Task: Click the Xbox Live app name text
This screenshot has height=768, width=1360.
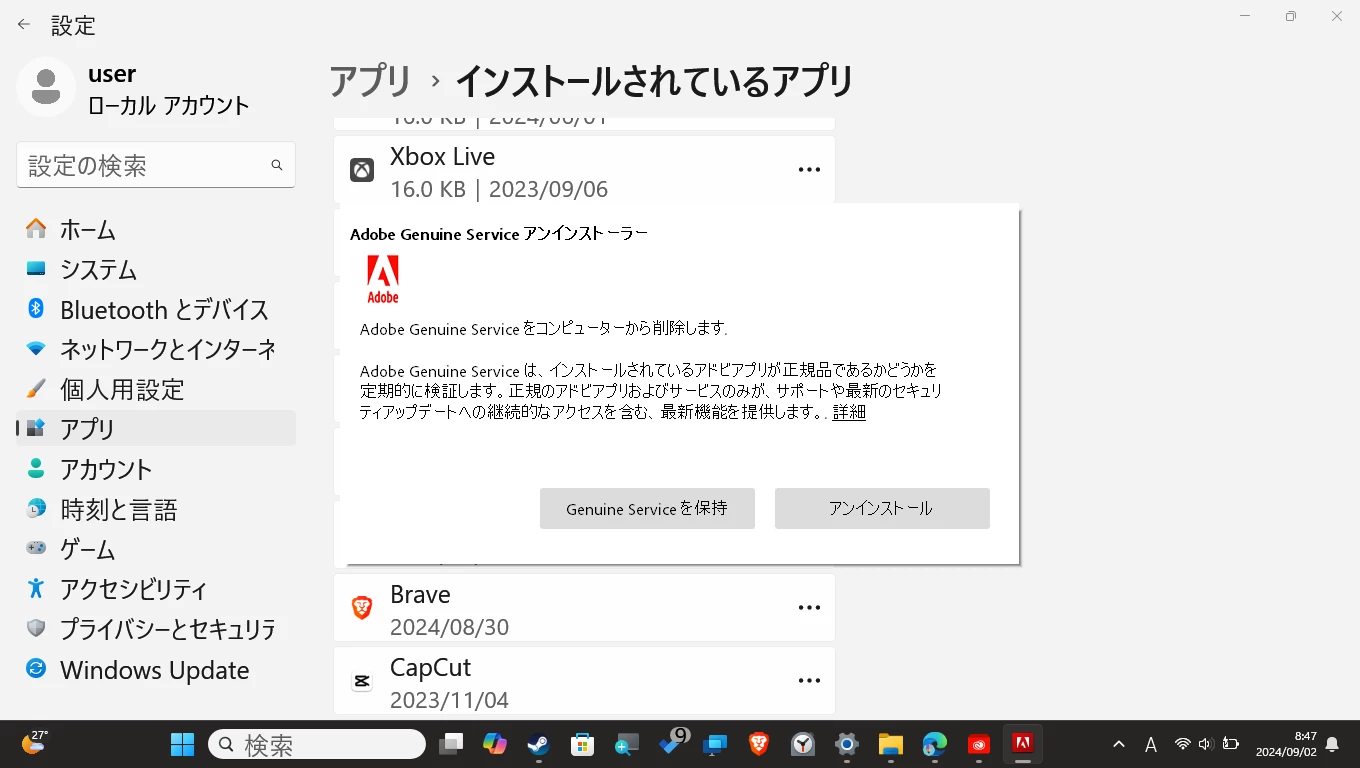Action: (442, 157)
